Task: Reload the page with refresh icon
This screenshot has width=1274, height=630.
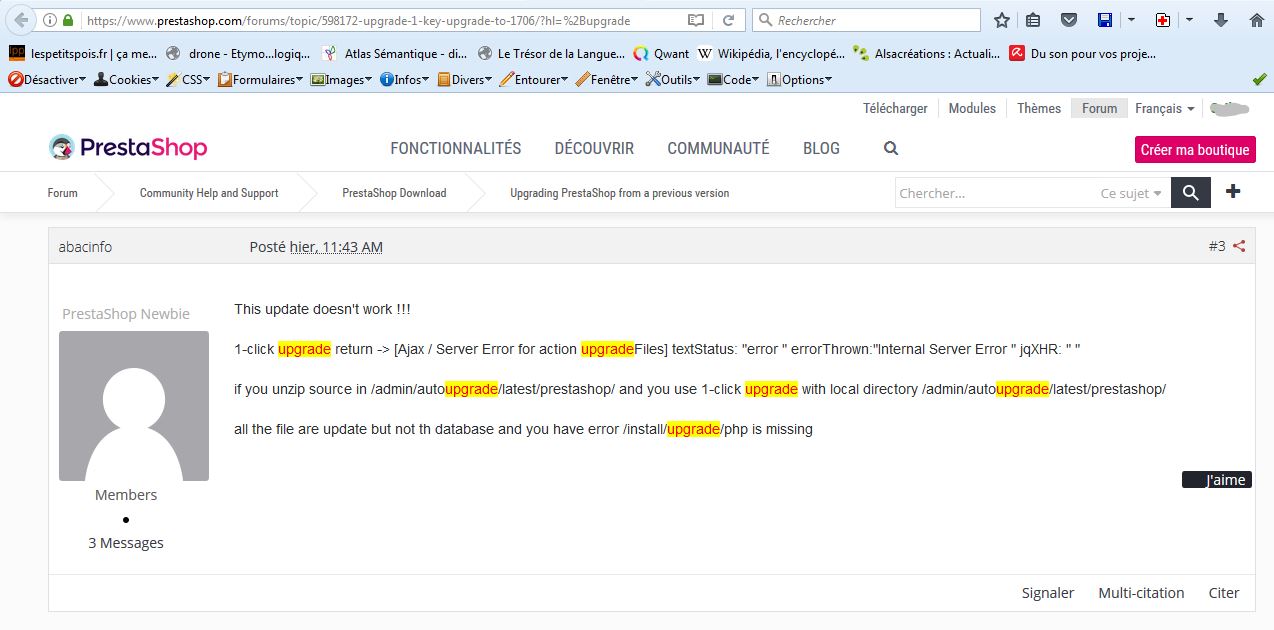Action: pos(729,20)
